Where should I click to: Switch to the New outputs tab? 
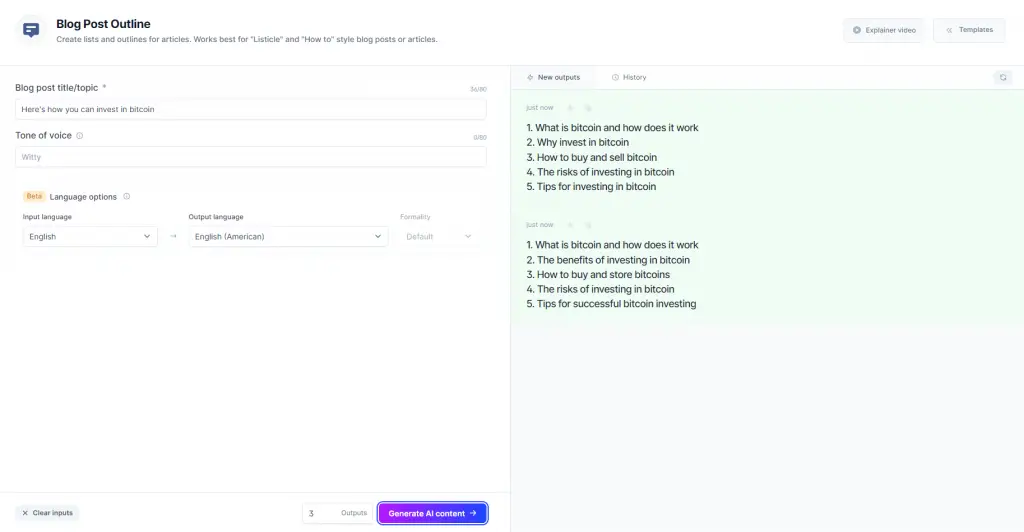coord(553,77)
